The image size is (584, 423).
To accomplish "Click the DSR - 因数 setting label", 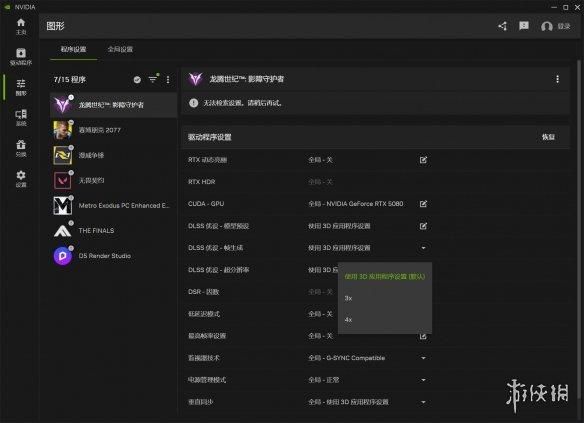I will click(204, 292).
